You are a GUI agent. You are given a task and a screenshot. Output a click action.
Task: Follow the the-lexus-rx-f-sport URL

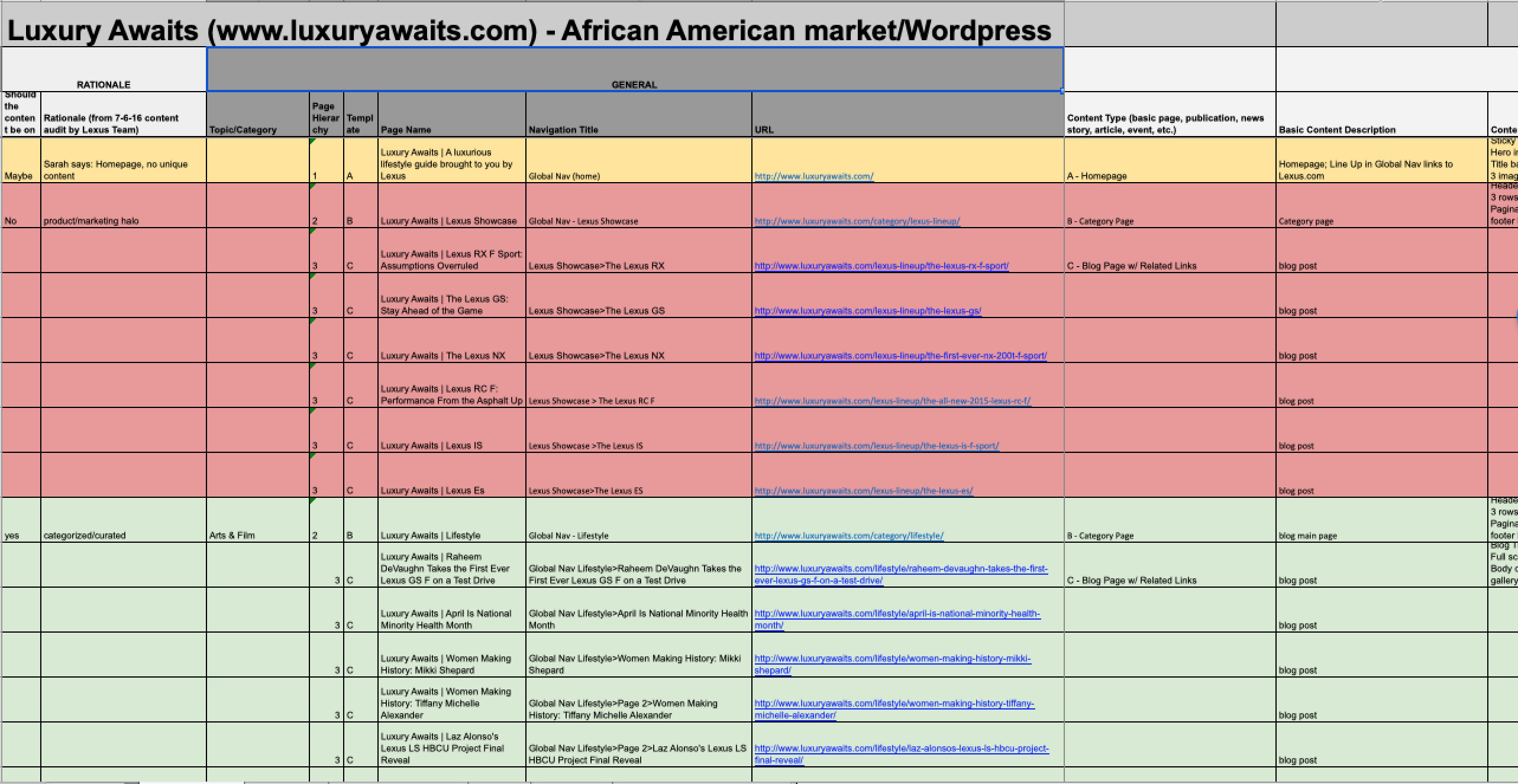881,266
